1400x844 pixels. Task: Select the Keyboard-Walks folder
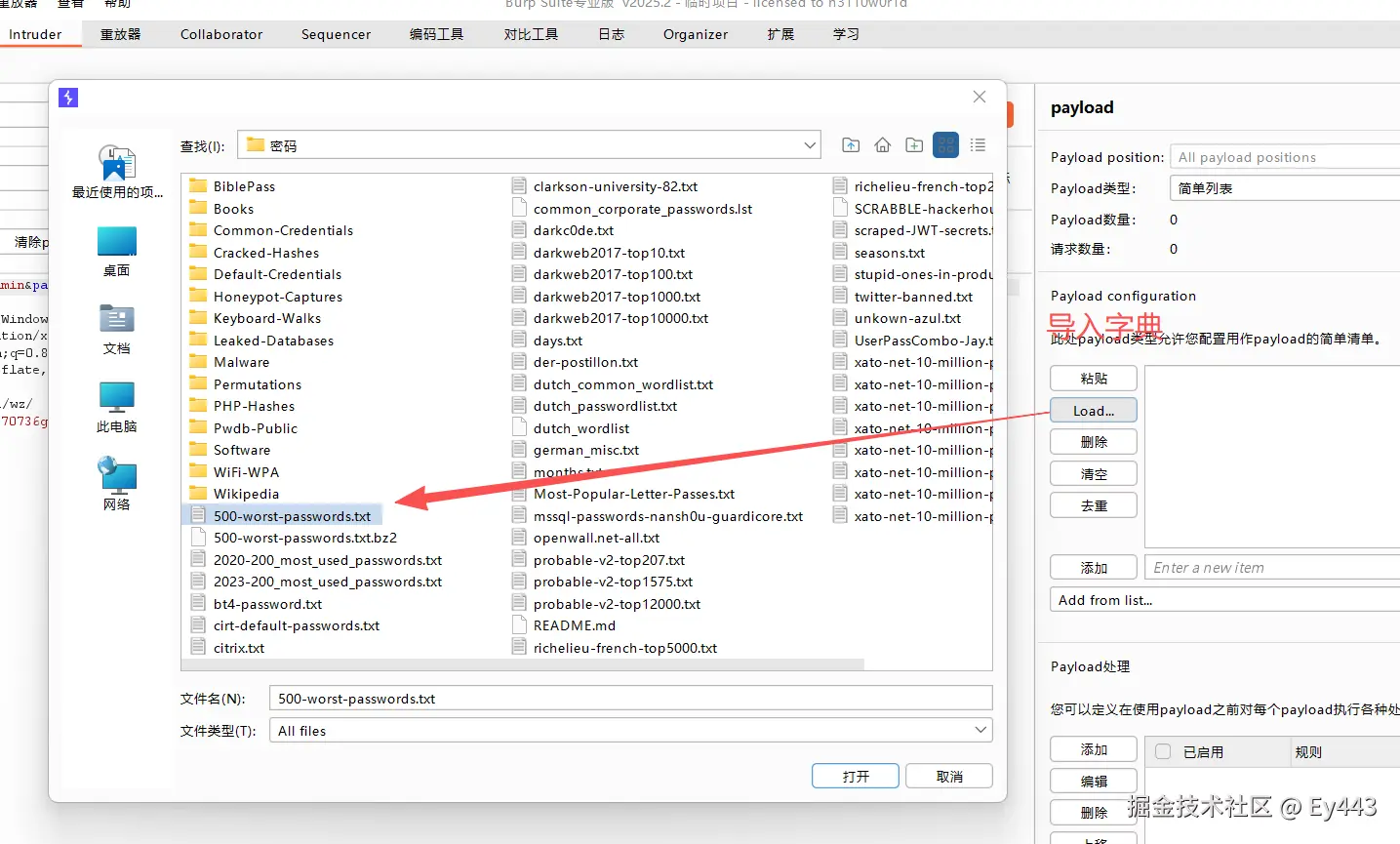tap(255, 318)
